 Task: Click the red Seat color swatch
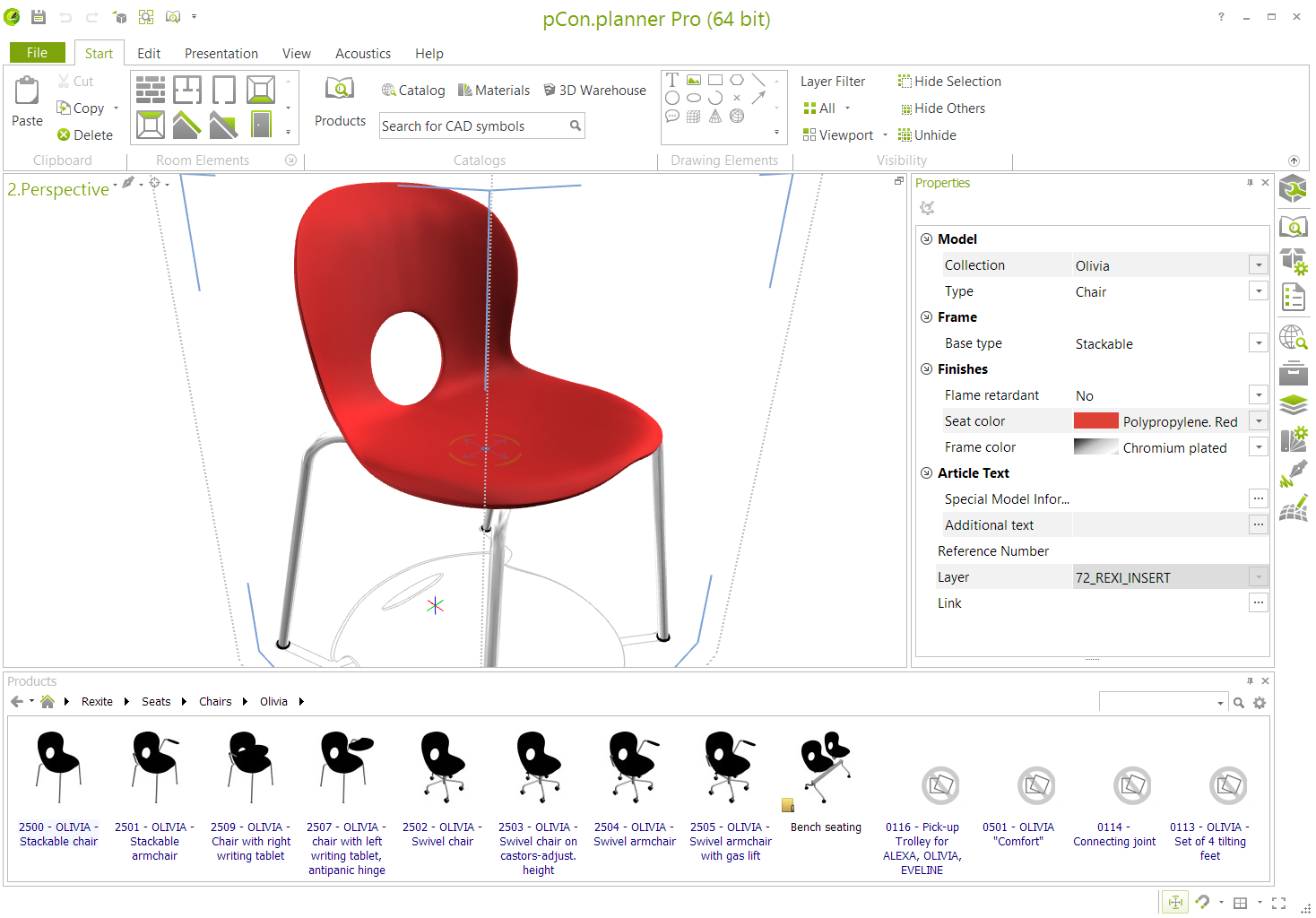(x=1095, y=421)
